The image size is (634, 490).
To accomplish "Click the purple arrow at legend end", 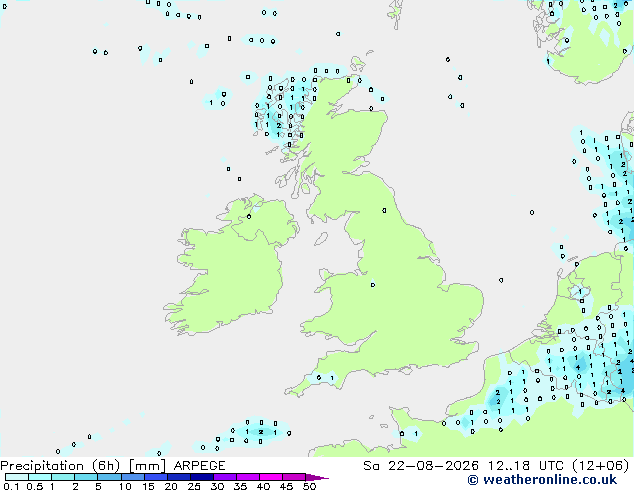I will point(317,477).
